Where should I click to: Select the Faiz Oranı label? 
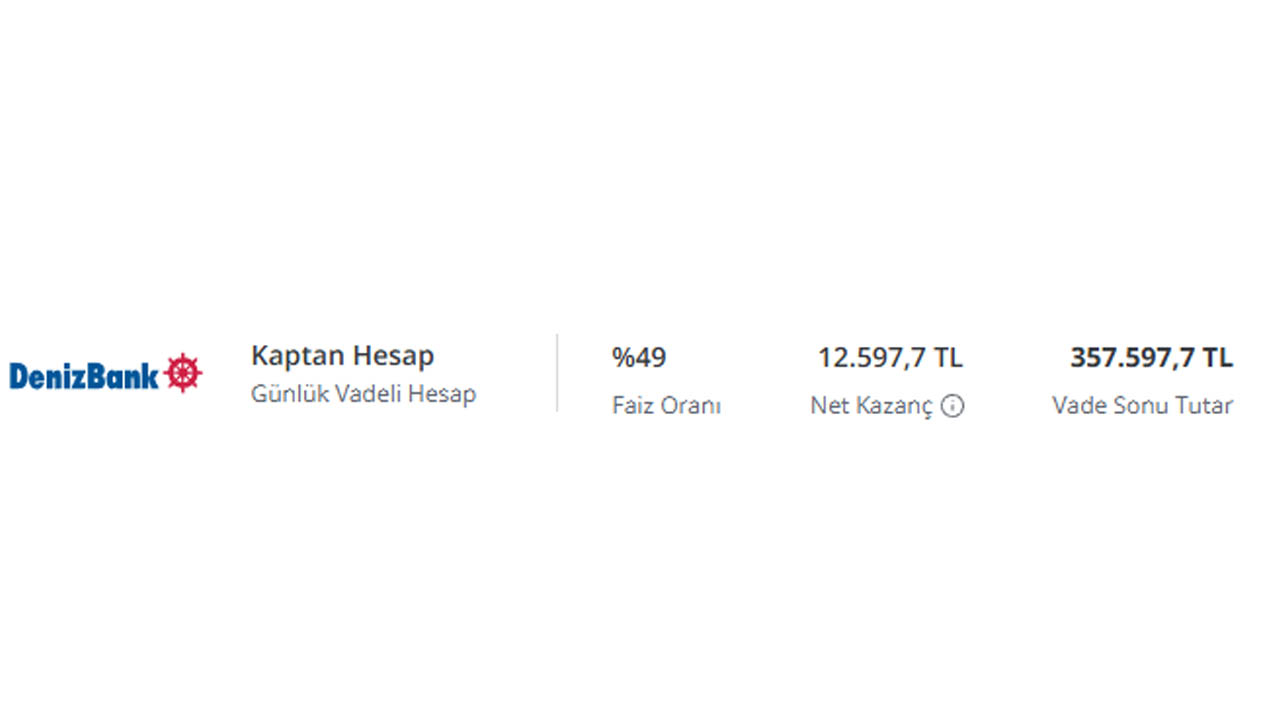pos(666,406)
